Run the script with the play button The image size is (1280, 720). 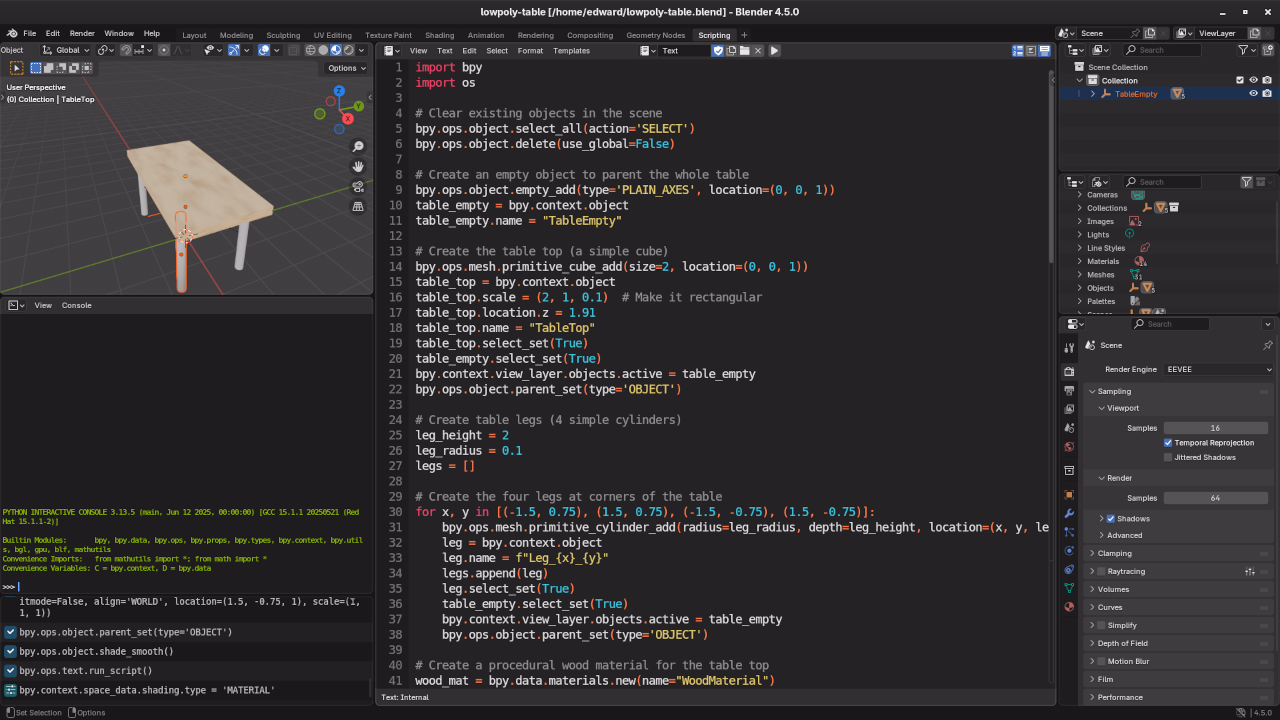coord(774,50)
